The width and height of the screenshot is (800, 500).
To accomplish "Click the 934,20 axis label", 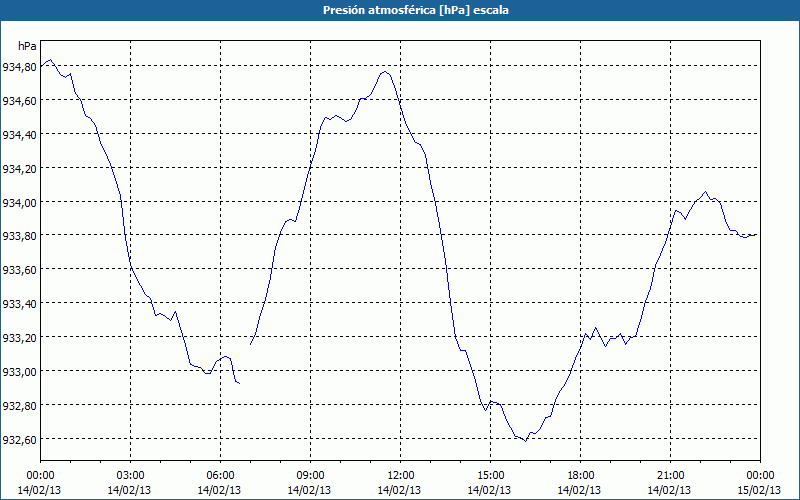I will [19, 168].
